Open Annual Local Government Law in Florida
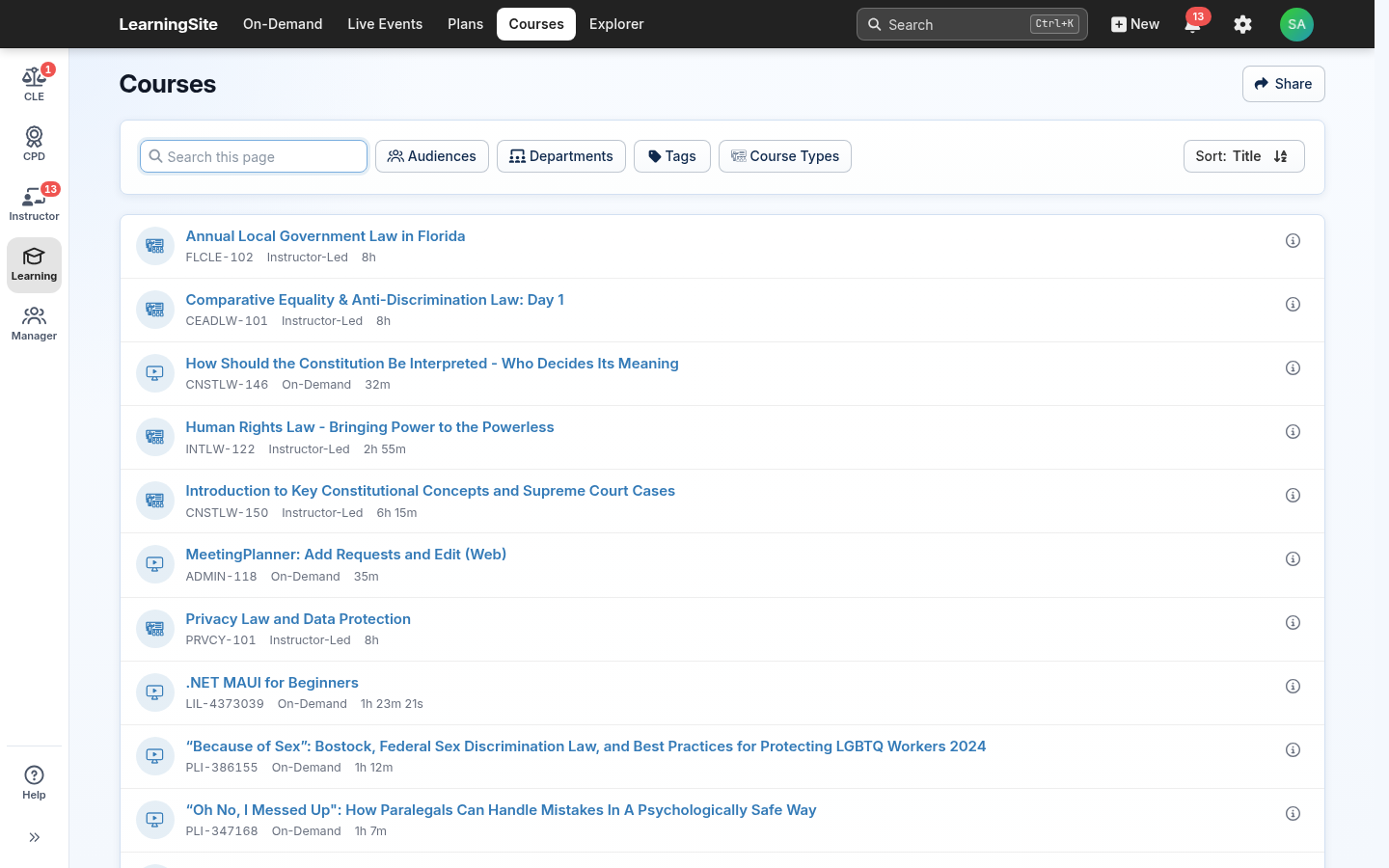 (x=325, y=236)
